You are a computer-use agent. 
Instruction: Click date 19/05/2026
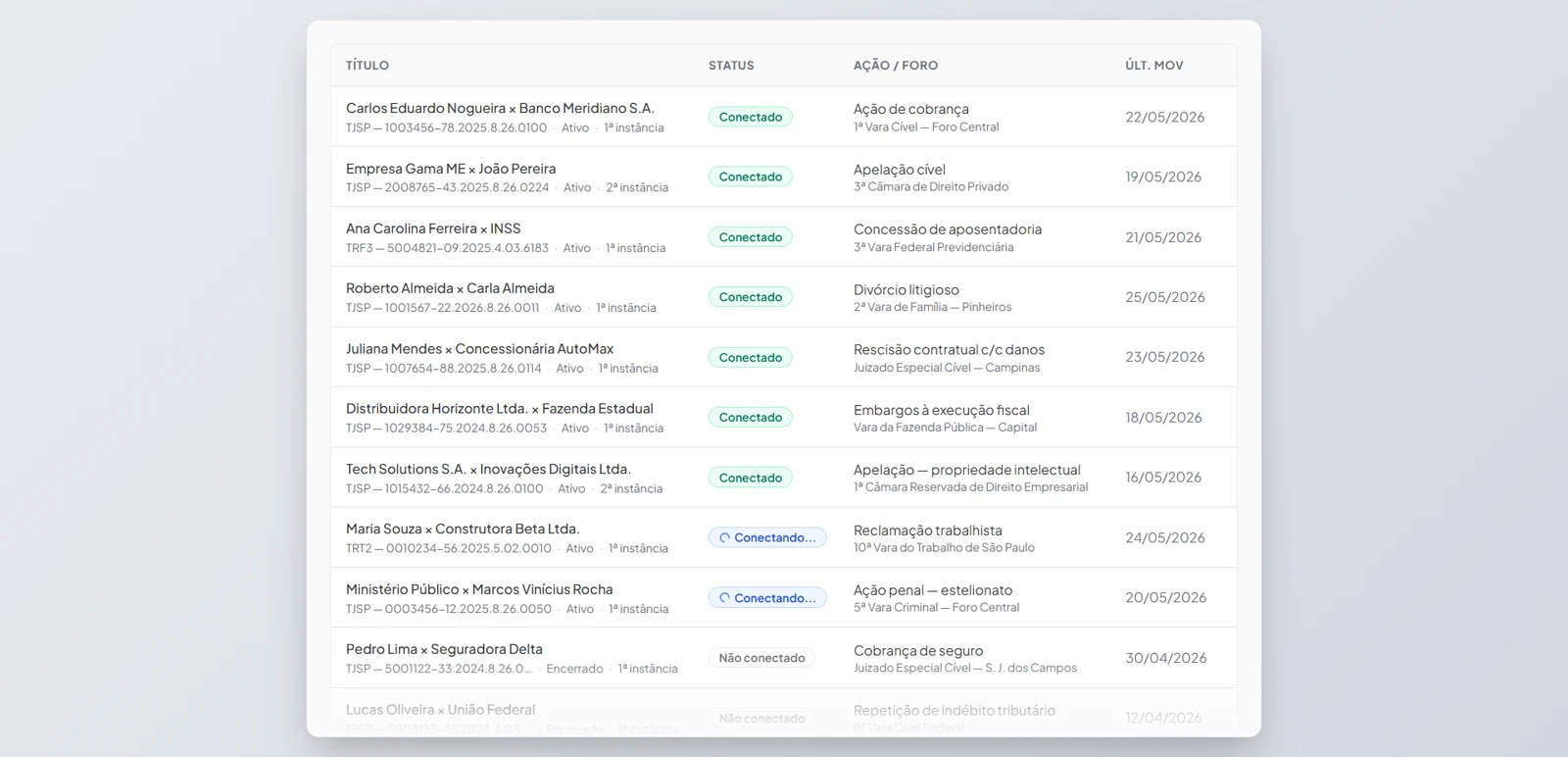click(1163, 177)
